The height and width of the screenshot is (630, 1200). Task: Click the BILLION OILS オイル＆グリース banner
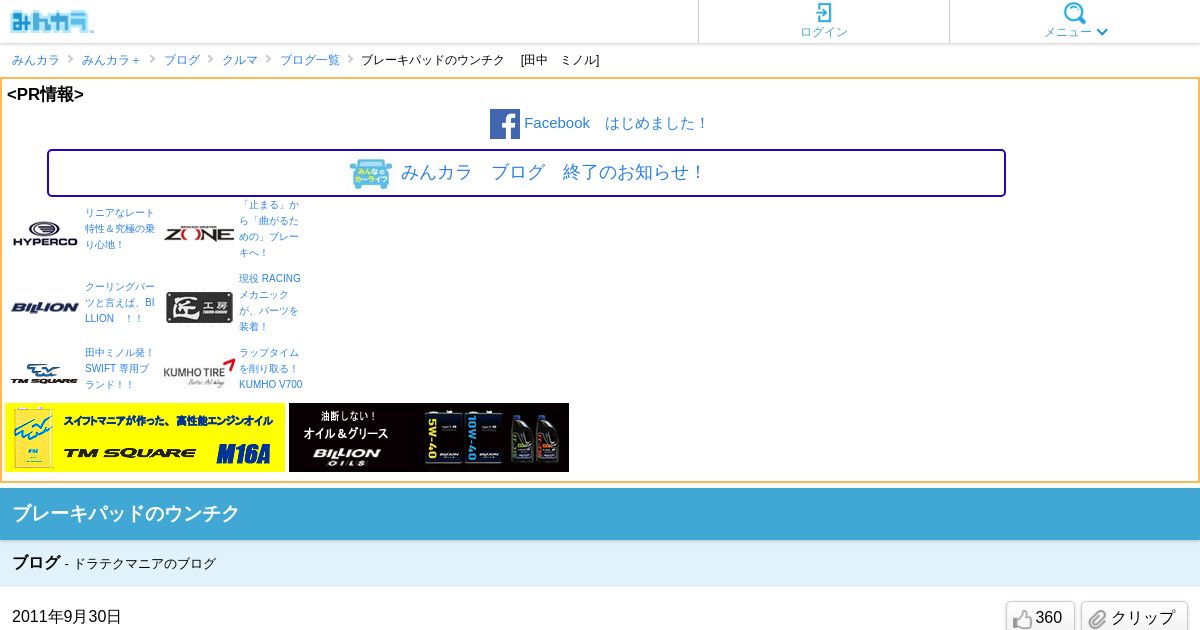429,437
